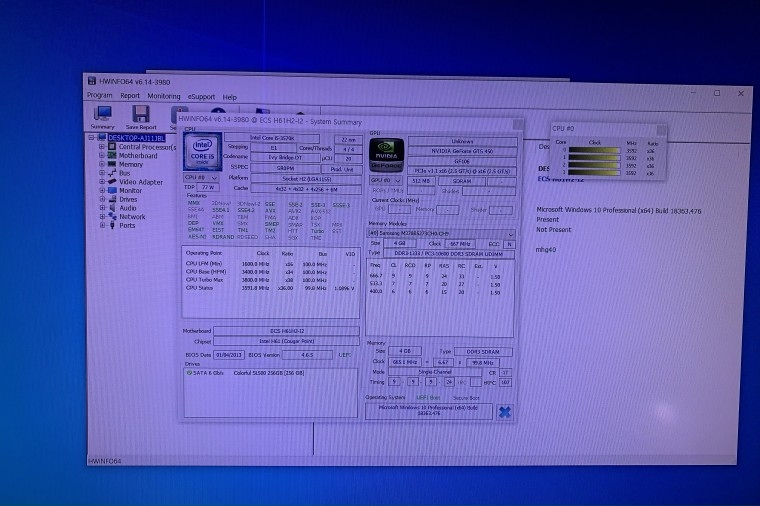Click the Intel Core i5-3570K name field
The width and height of the screenshot is (760, 506).
272,138
